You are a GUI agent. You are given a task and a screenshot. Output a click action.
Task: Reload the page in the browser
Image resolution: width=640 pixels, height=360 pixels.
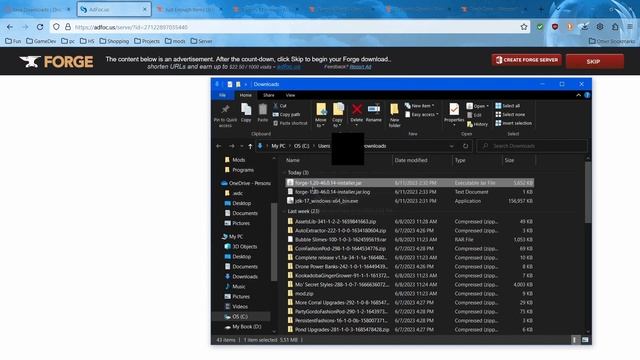(40, 27)
